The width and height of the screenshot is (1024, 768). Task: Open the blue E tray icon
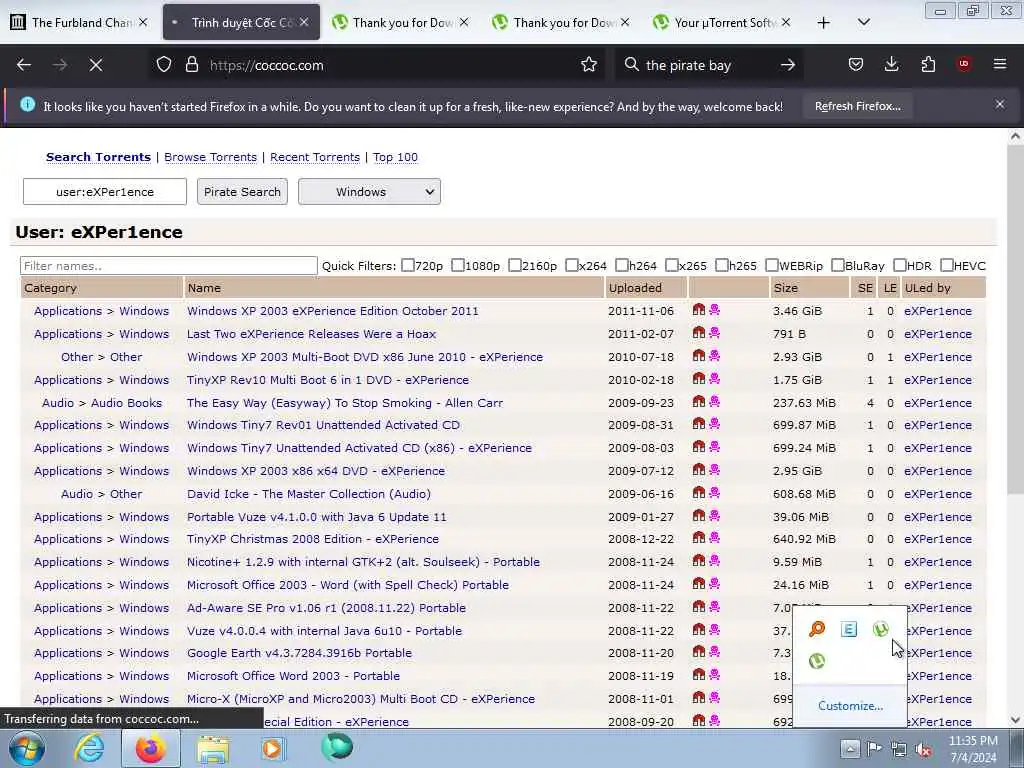click(848, 629)
